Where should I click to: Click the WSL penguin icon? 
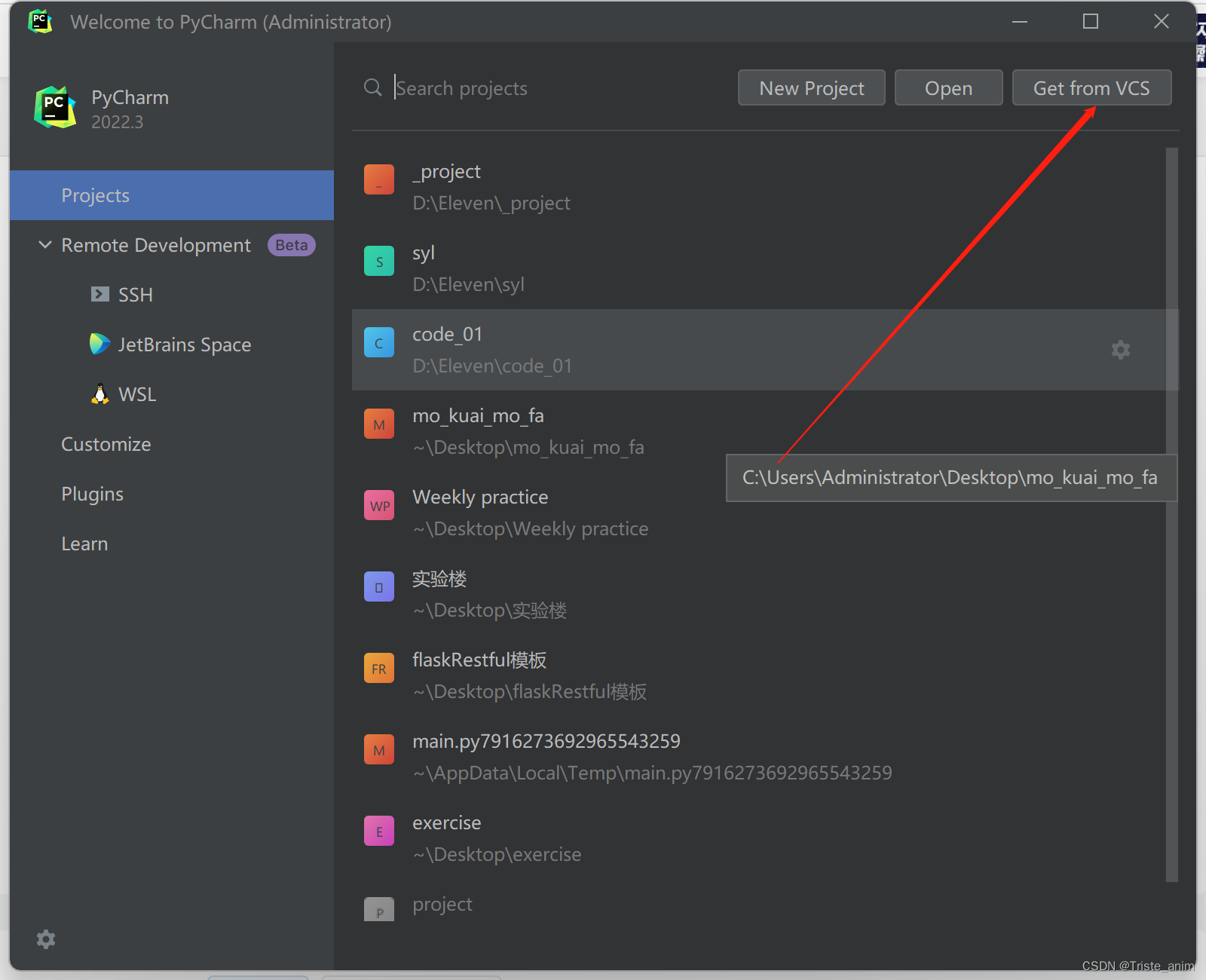pos(99,394)
